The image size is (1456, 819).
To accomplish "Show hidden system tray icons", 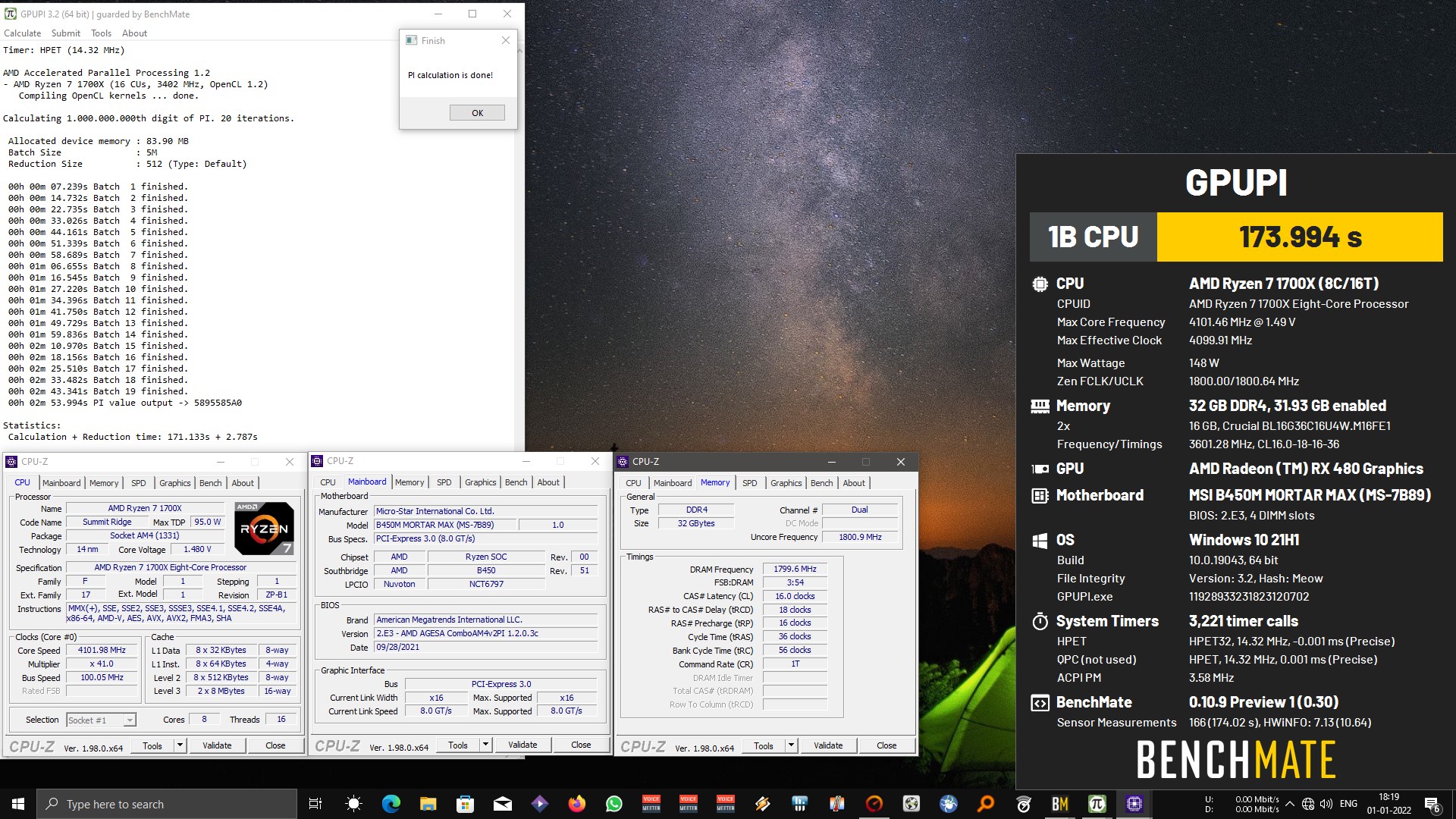I will (1289, 804).
